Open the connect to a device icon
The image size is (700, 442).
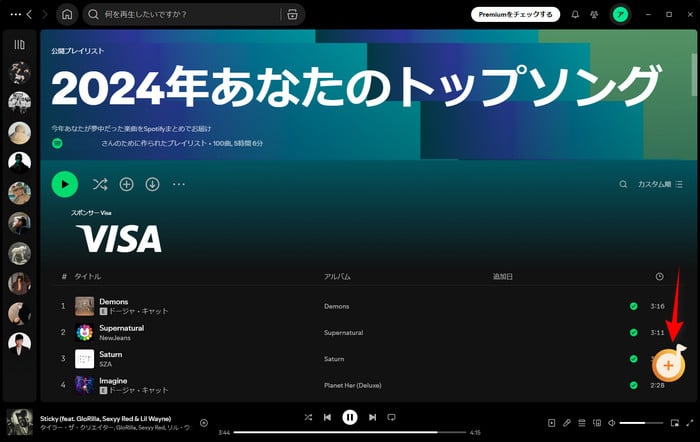597,423
